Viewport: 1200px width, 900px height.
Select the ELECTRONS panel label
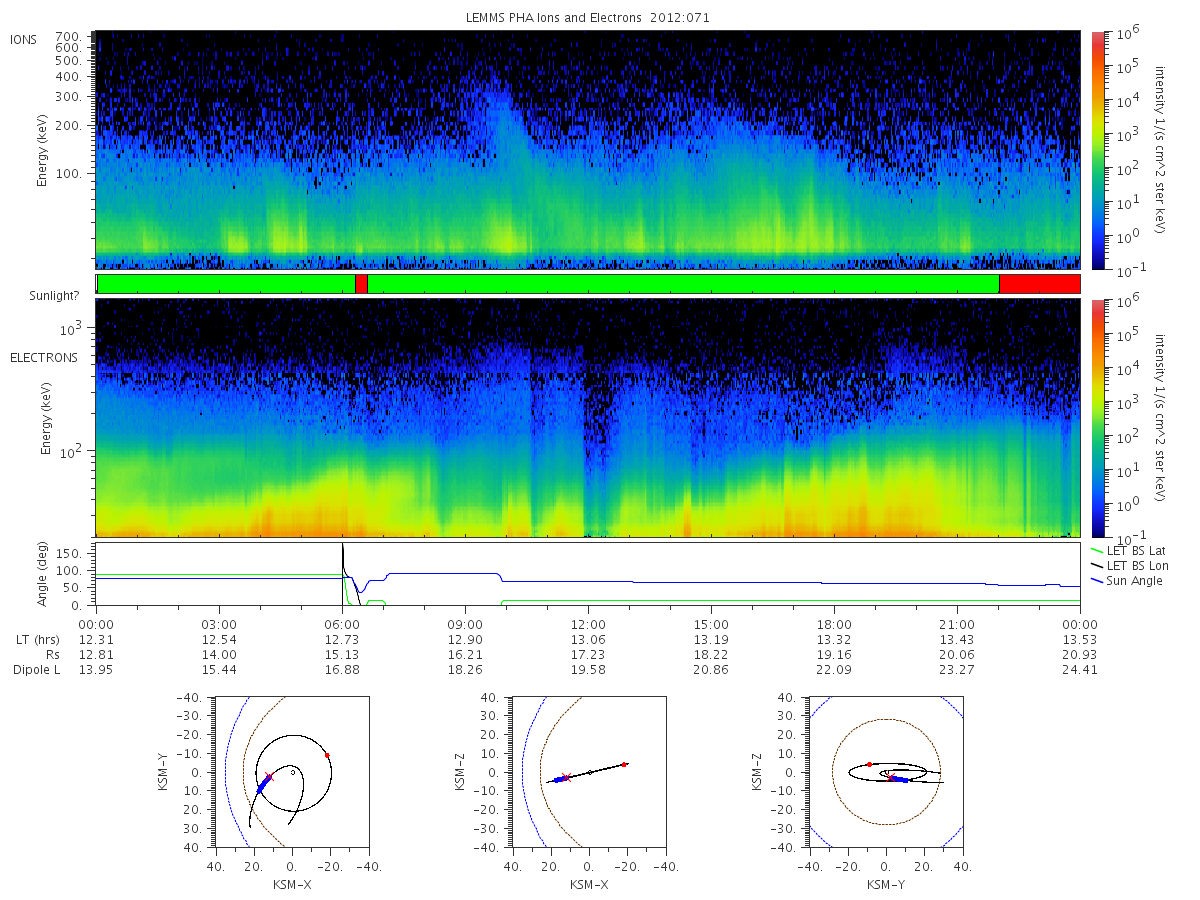43,357
